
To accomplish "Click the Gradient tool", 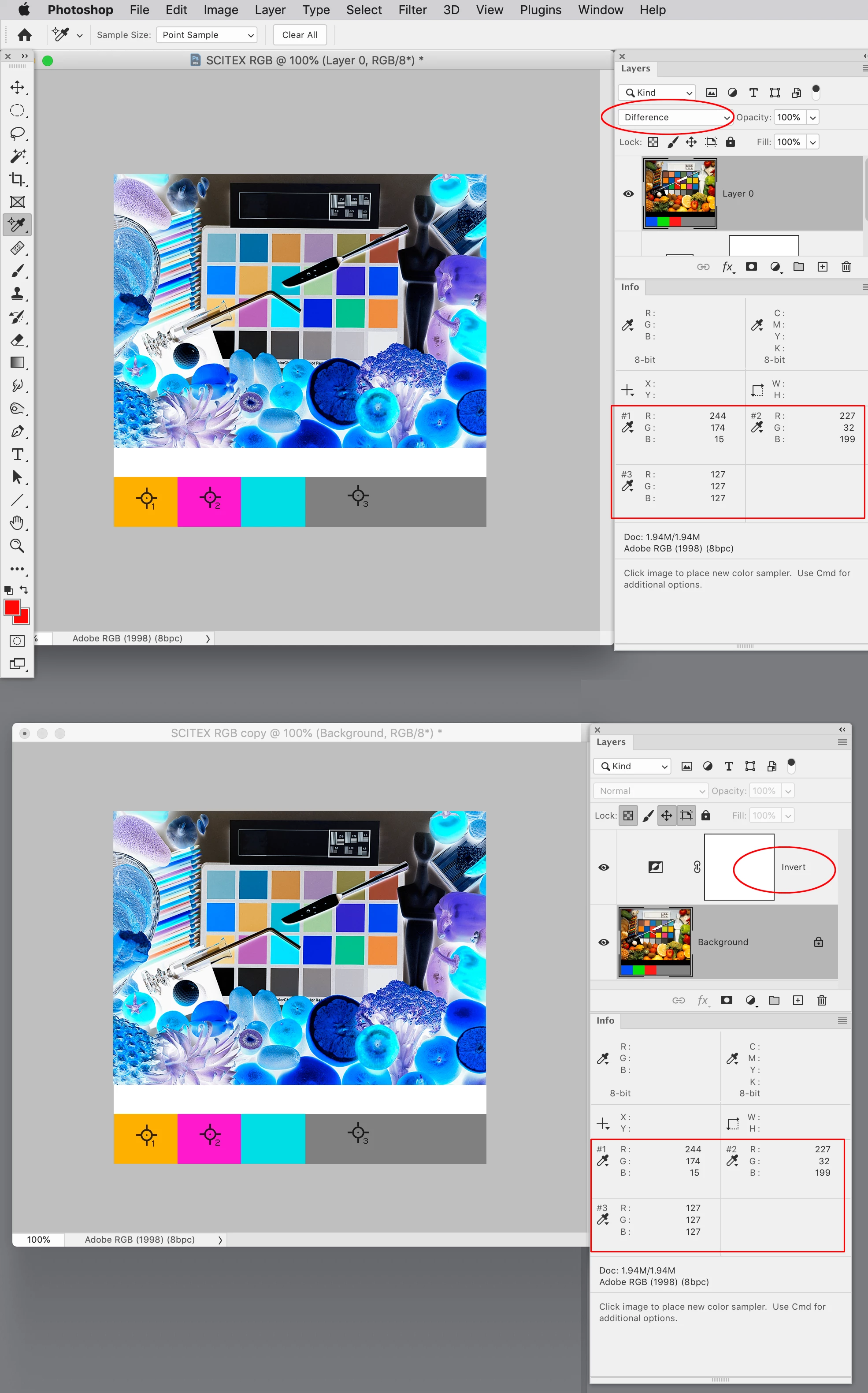I will (17, 362).
